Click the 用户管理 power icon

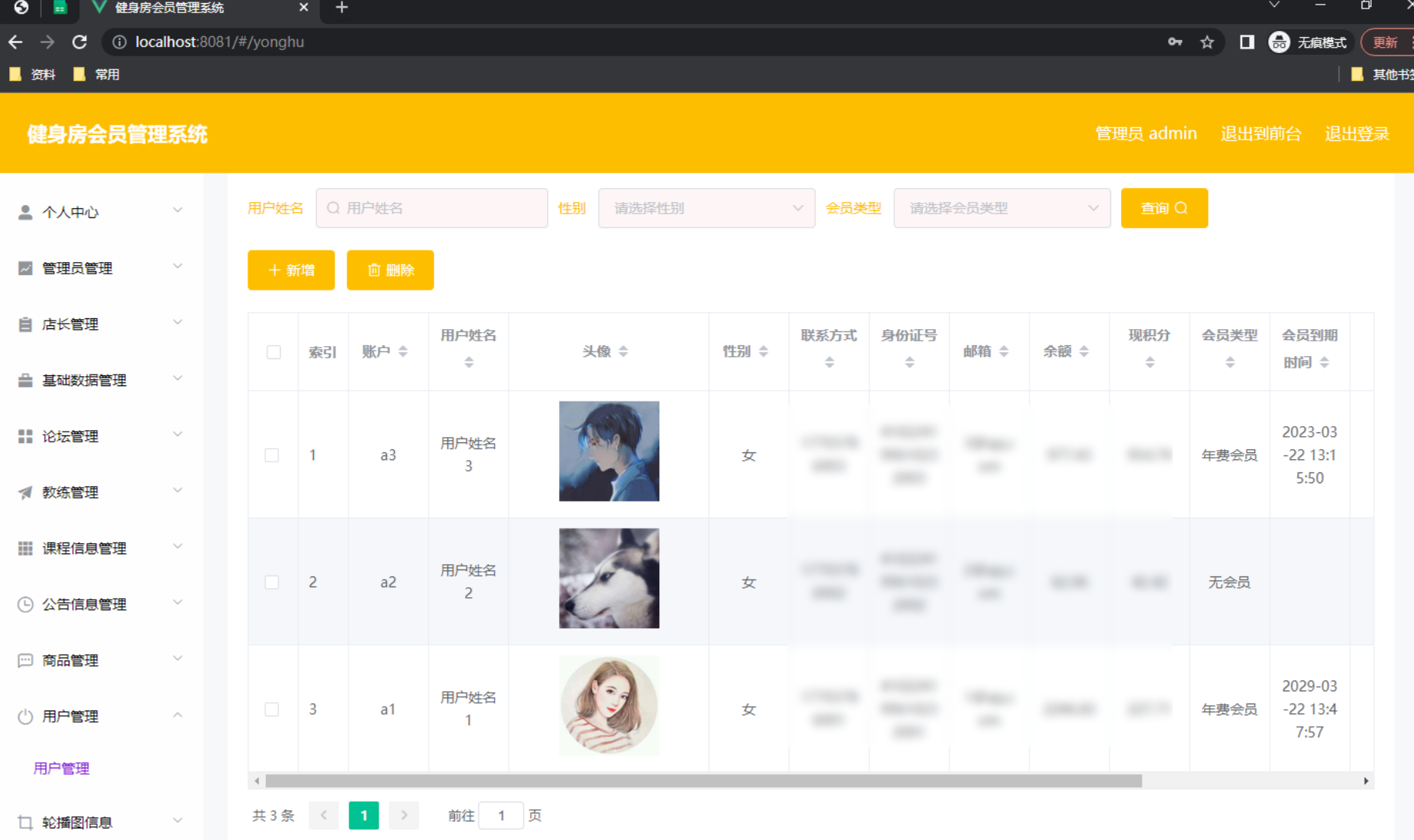[x=25, y=717]
